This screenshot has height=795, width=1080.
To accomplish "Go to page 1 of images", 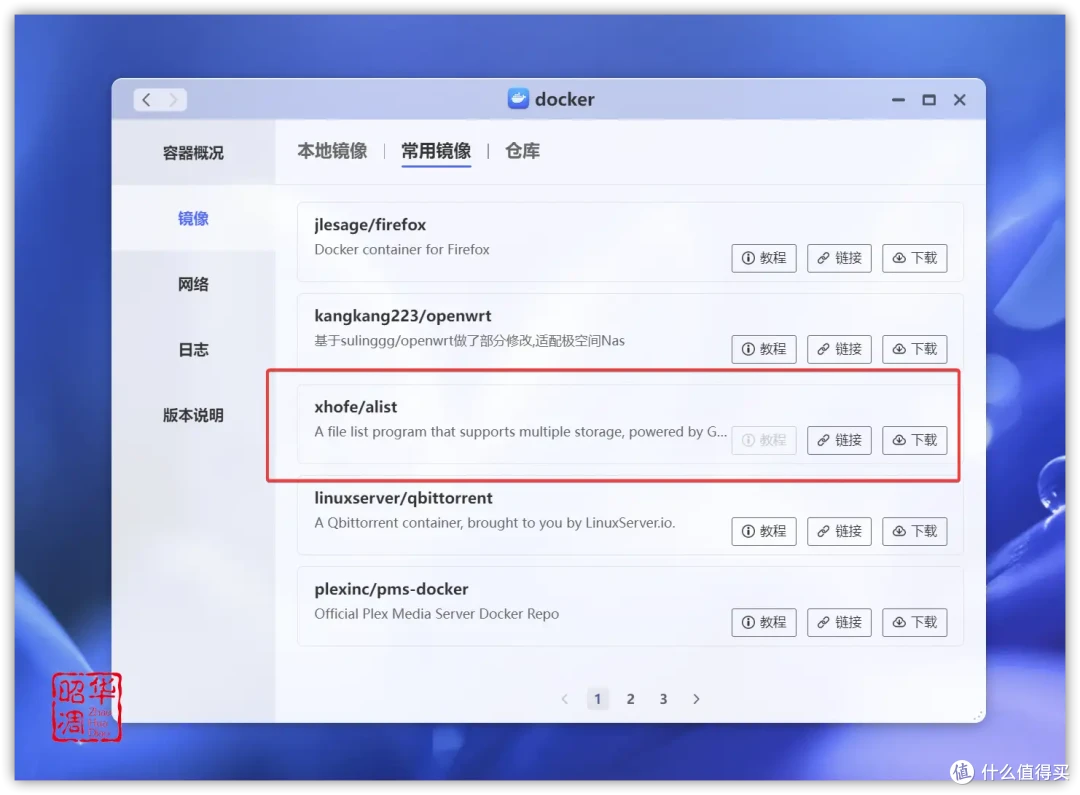I will point(597,699).
